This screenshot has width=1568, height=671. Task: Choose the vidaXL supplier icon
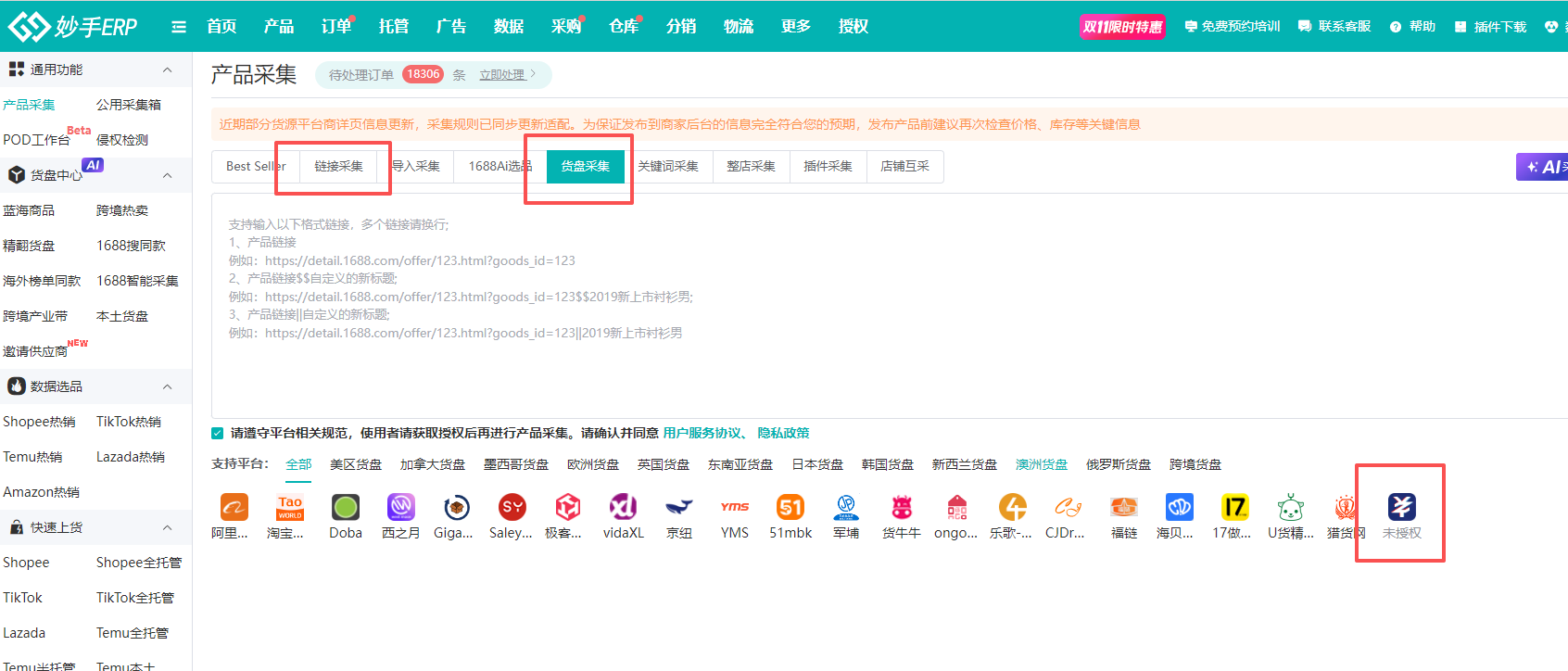pyautogui.click(x=623, y=507)
